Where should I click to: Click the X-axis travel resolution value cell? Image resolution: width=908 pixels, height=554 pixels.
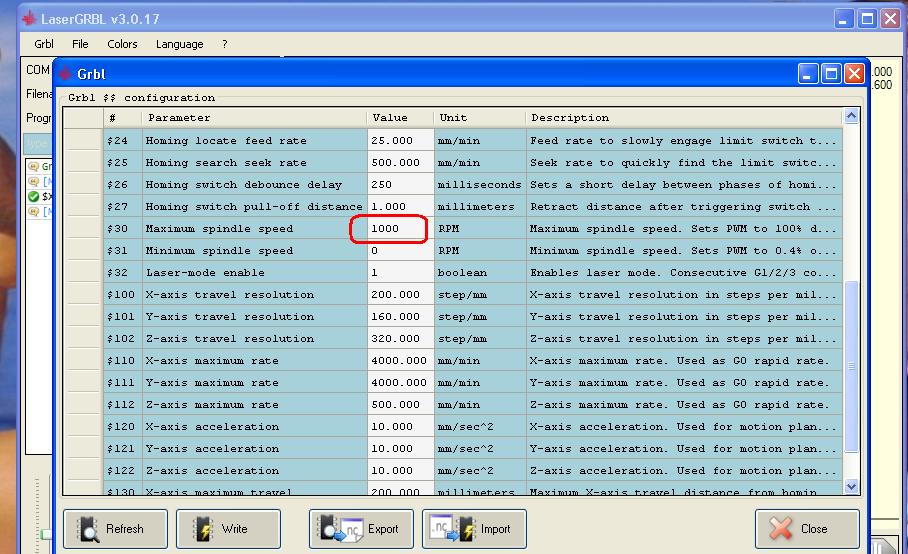click(400, 295)
